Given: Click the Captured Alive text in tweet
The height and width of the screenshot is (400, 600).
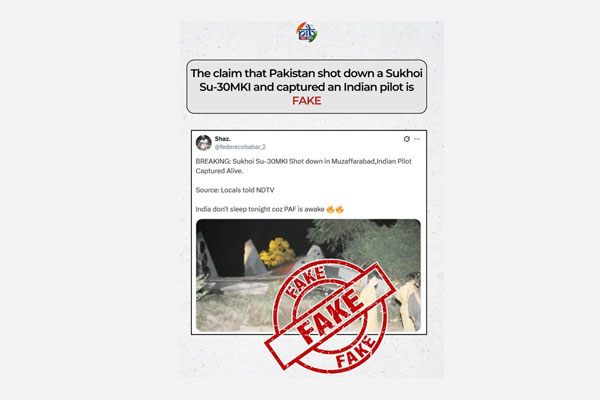Looking at the screenshot, I should pyautogui.click(x=219, y=171).
